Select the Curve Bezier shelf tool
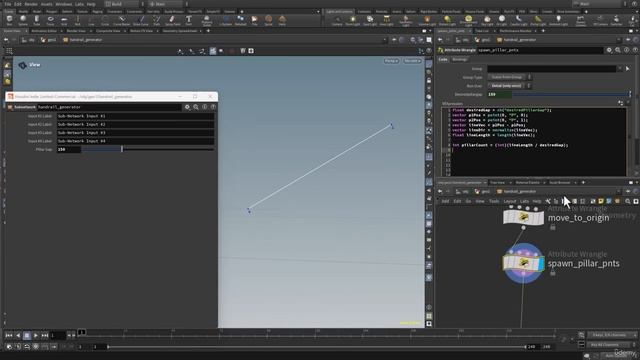 tap(122, 20)
